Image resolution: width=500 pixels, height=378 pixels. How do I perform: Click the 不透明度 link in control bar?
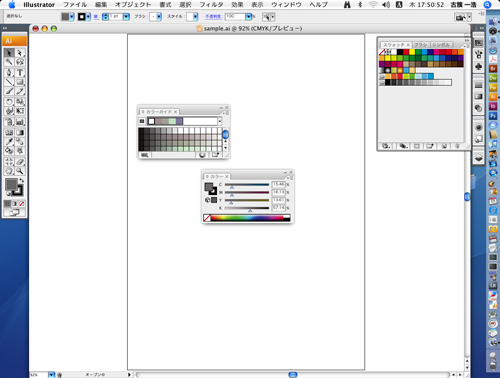pyautogui.click(x=213, y=17)
